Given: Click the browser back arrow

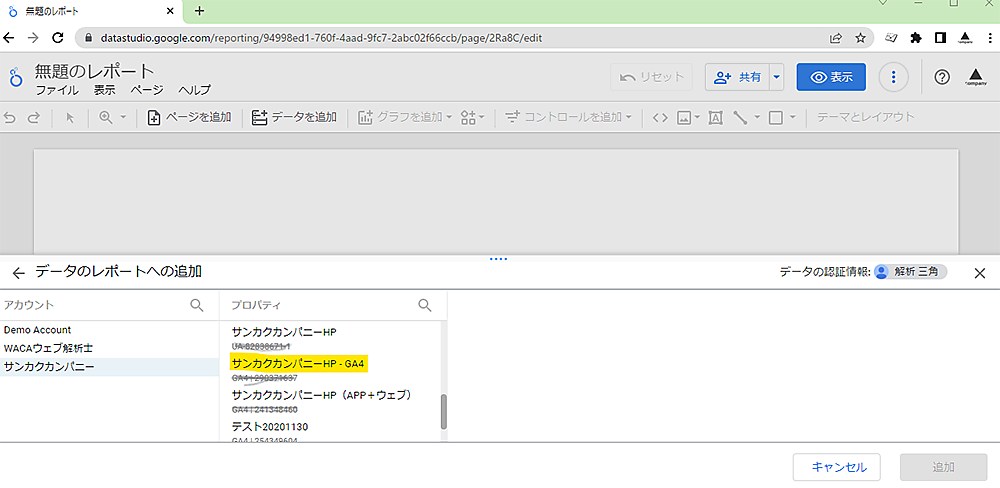Looking at the screenshot, I should tap(9, 38).
